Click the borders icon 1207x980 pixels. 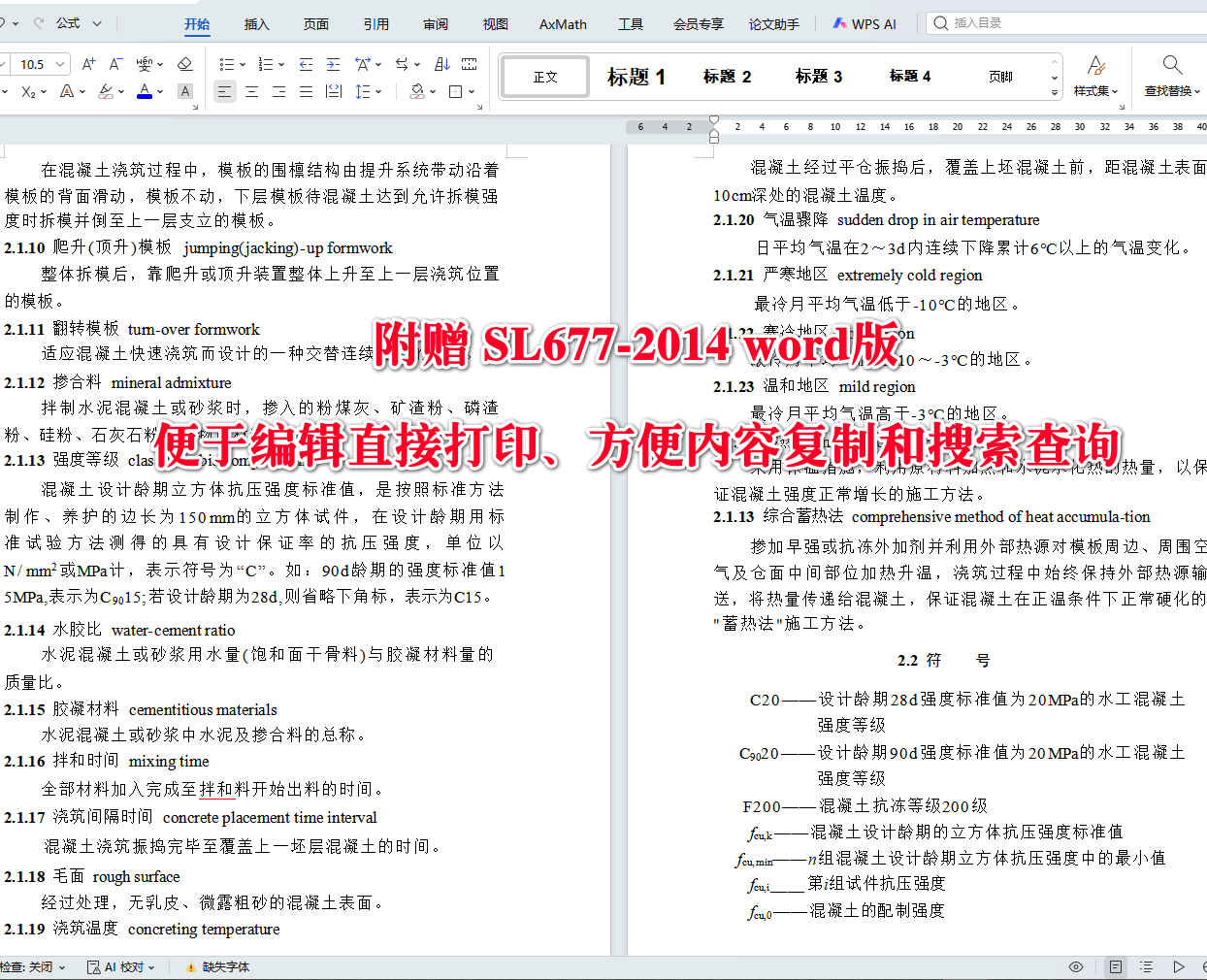[456, 91]
